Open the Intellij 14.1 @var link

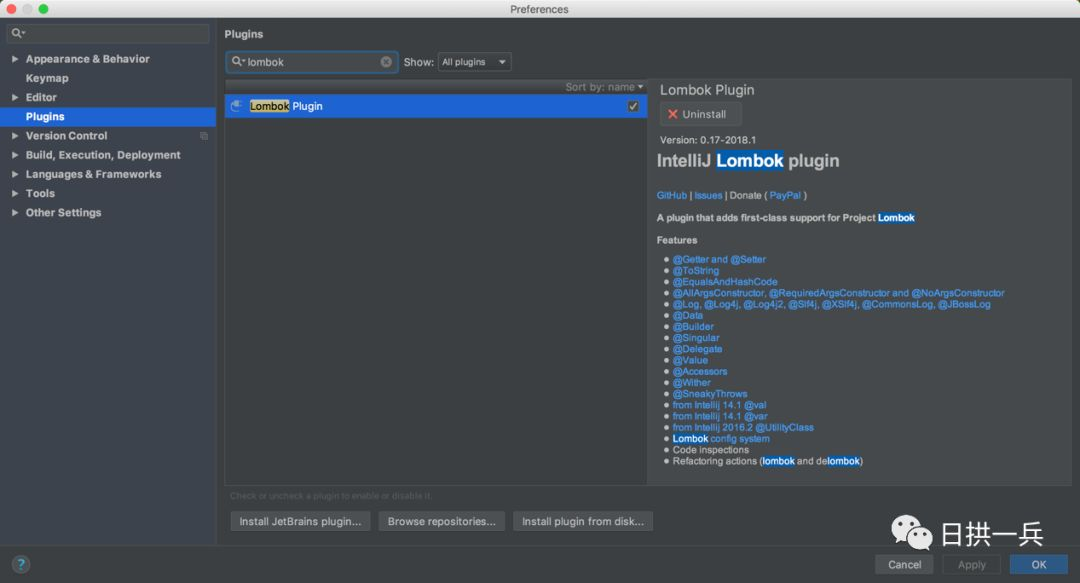[720, 416]
